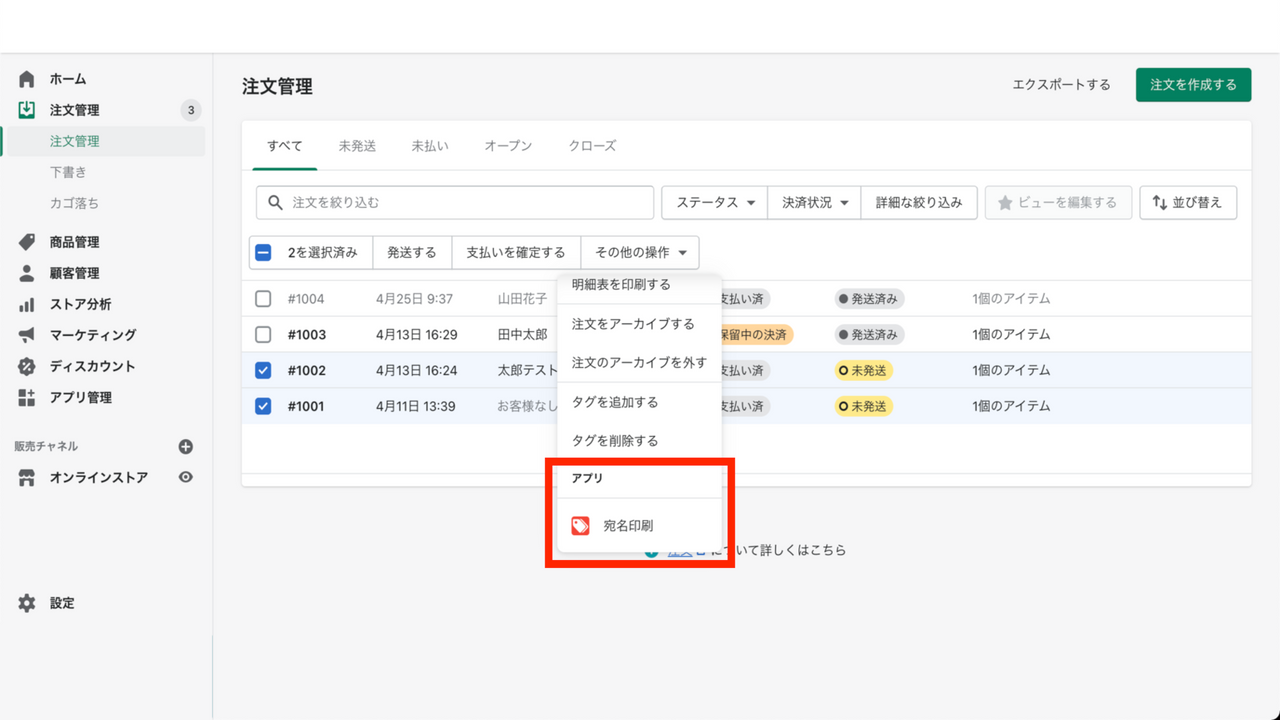
Task: Open the ステータス filter dropdown
Action: [x=713, y=202]
